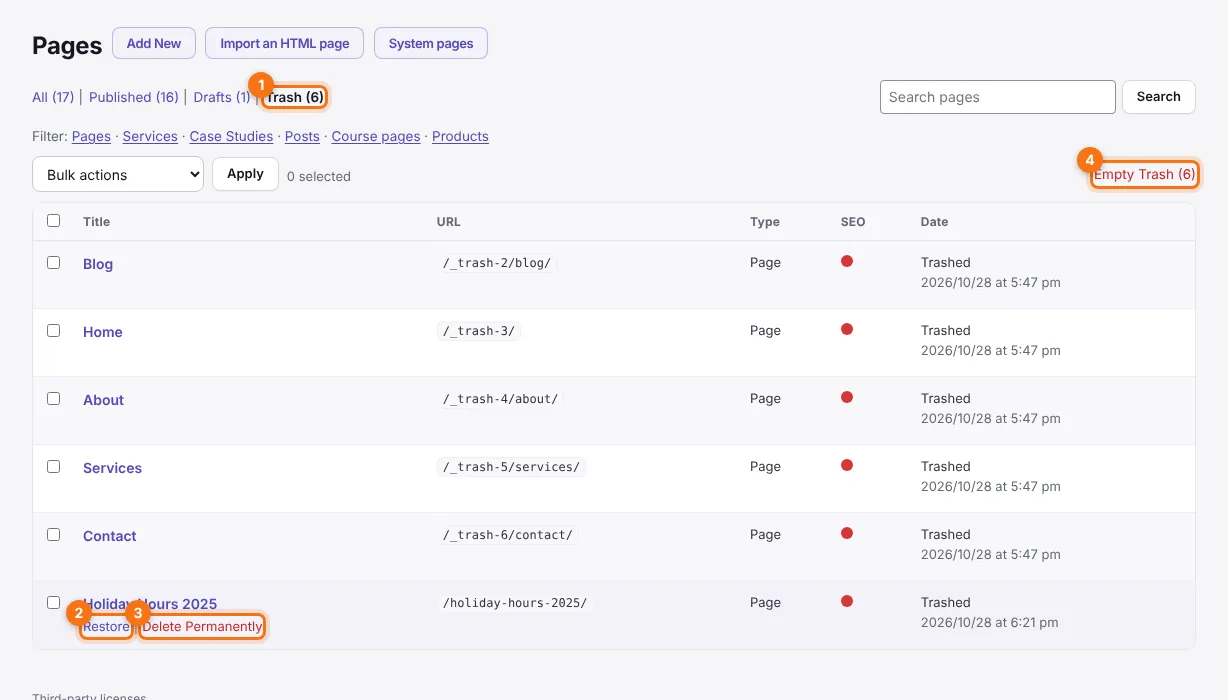The width and height of the screenshot is (1228, 700).
Task: Show Published (16) pages
Action: click(x=134, y=97)
